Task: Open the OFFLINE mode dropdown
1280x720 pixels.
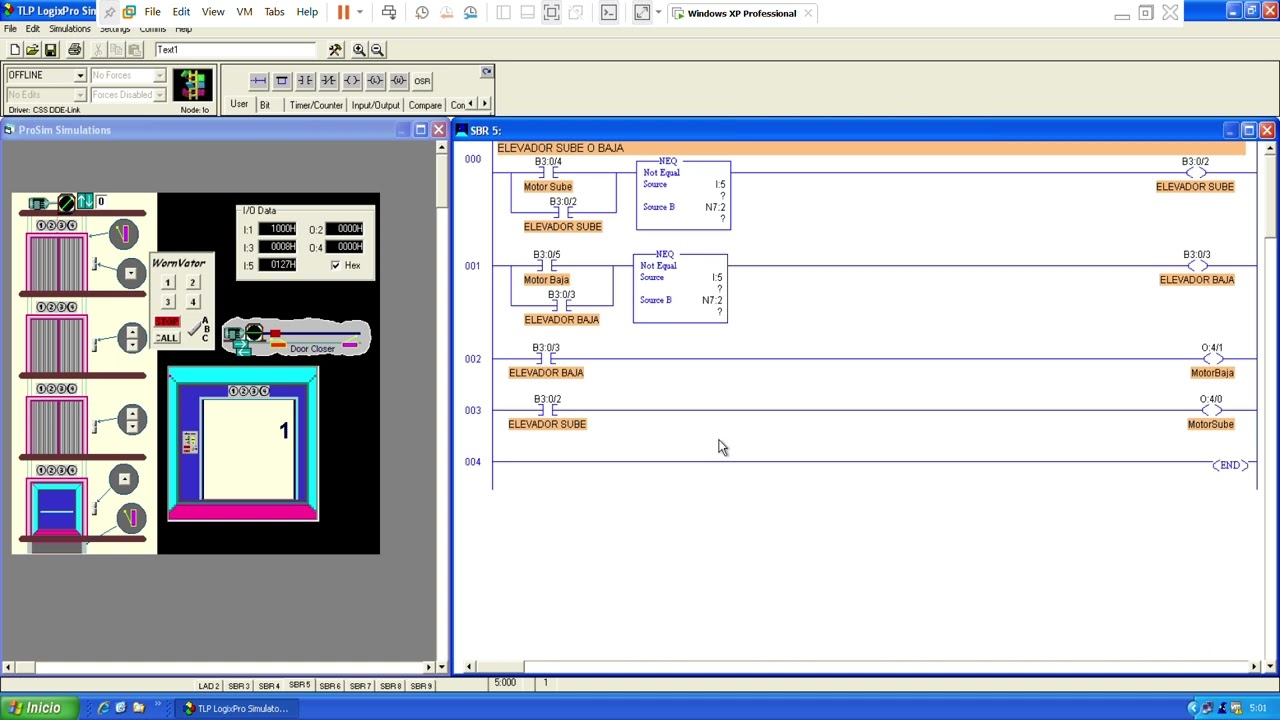Action: coord(79,75)
